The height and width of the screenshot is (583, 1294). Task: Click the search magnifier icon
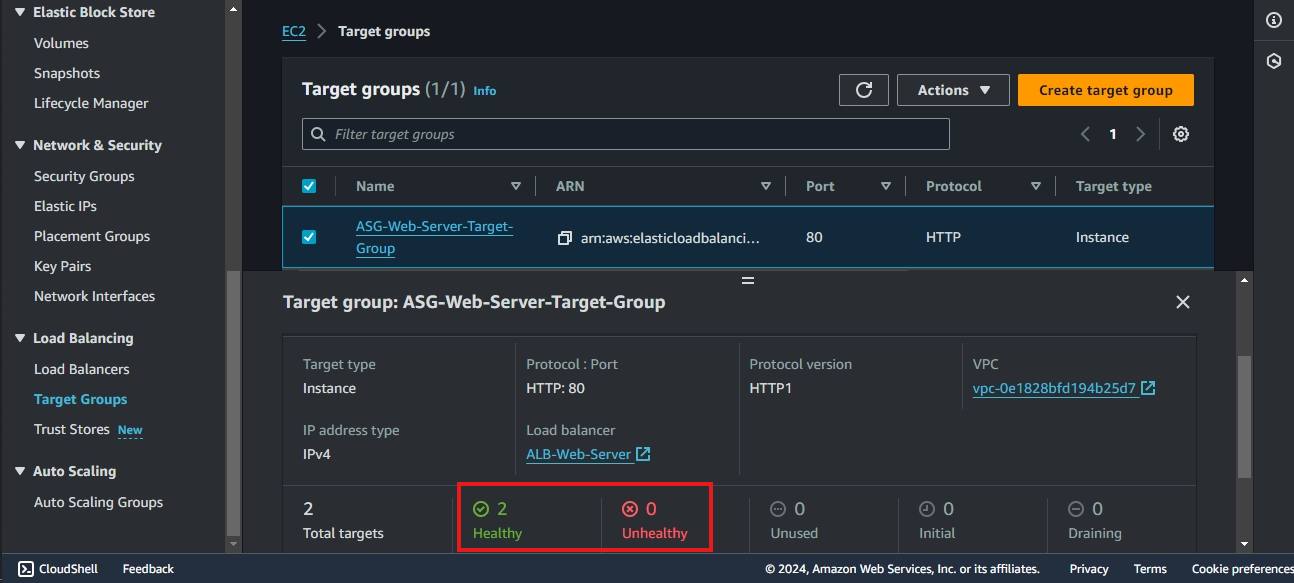[x=319, y=134]
